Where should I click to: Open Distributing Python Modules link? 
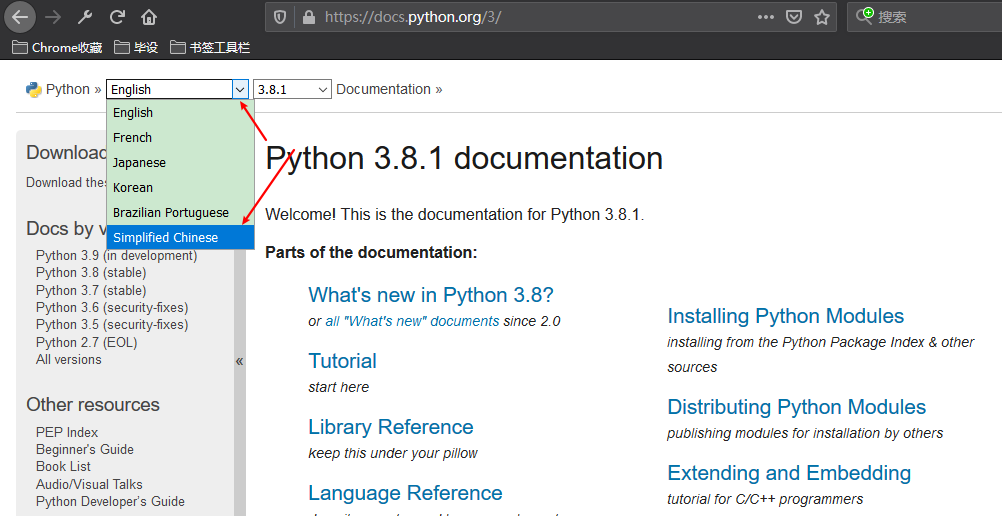(797, 407)
